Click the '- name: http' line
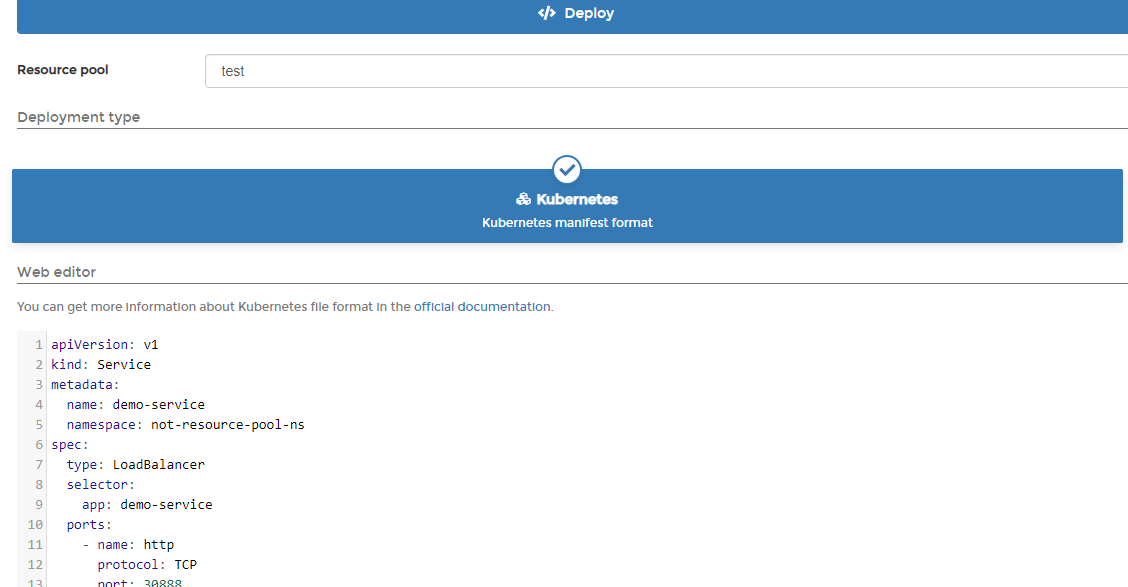Viewport: 1128px width, 587px height. click(128, 545)
